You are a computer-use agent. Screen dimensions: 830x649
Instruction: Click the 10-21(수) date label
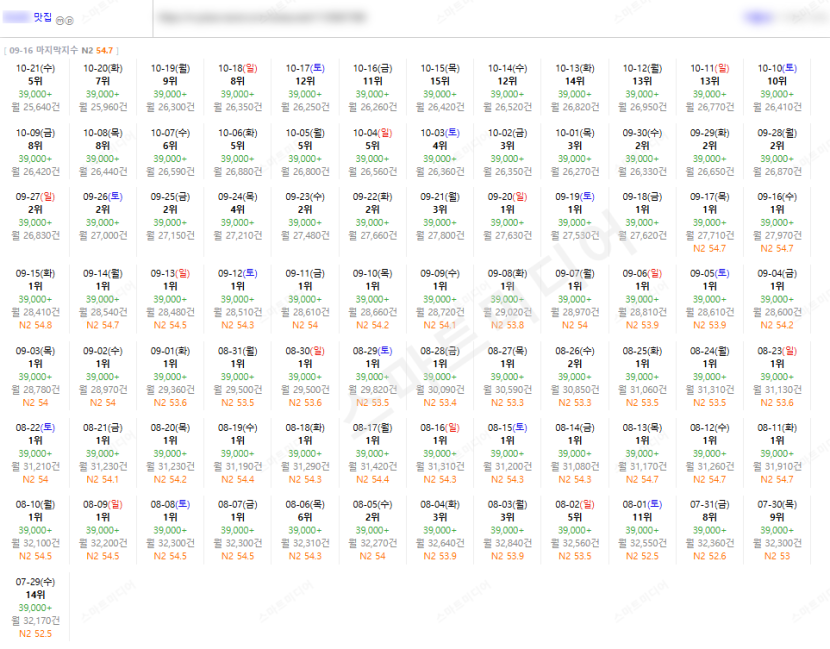(35, 68)
